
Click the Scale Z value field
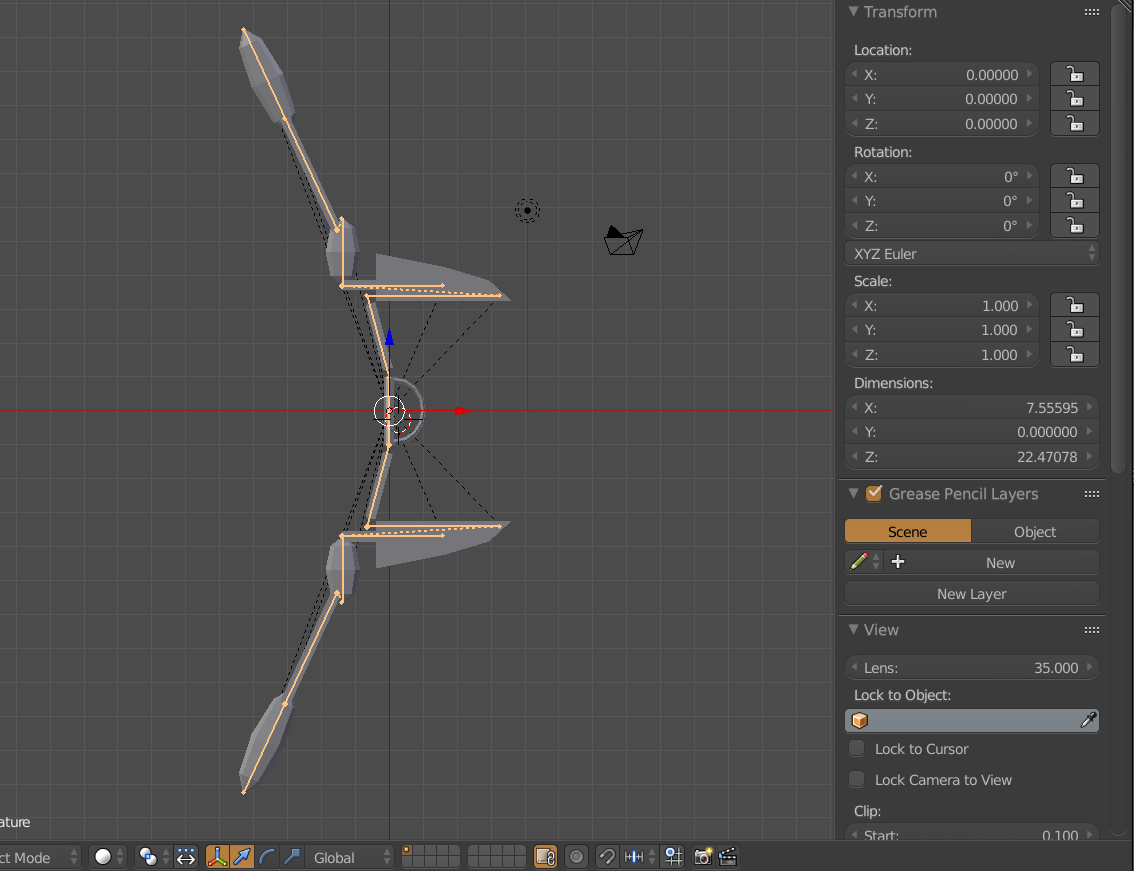(942, 355)
